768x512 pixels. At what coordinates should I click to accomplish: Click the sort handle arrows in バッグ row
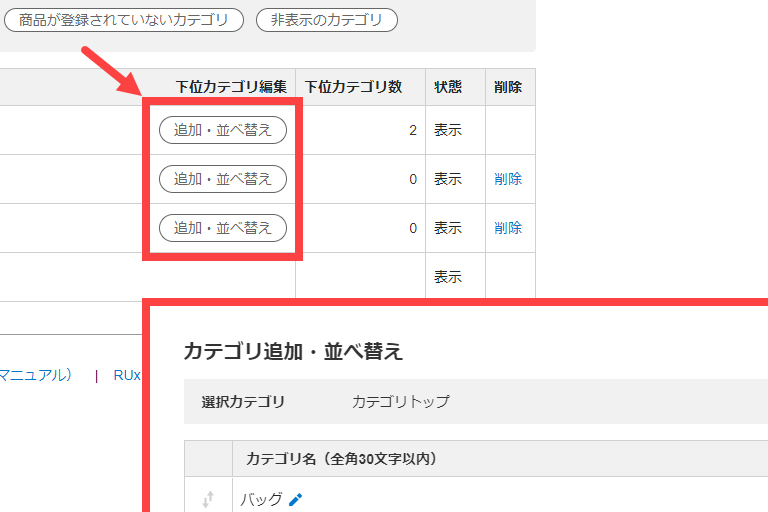(208, 499)
